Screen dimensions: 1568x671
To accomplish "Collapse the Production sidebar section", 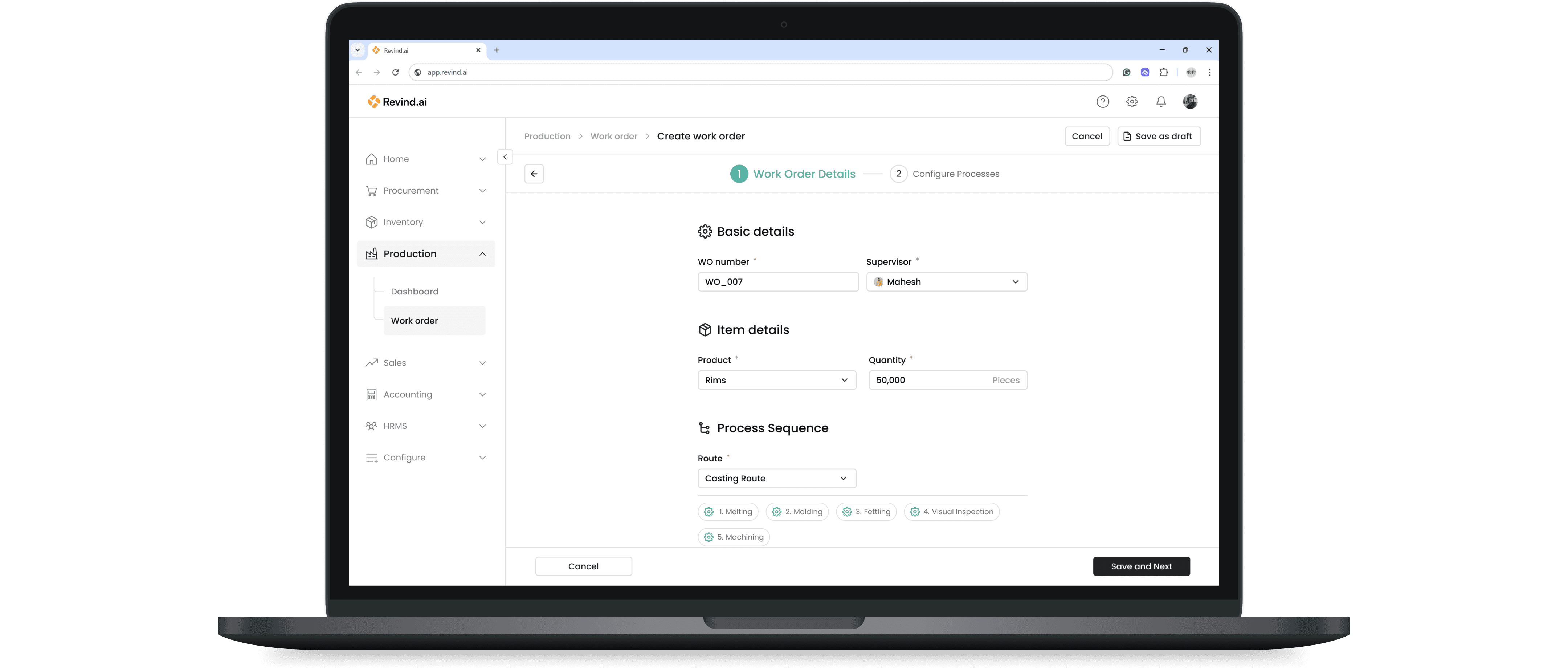I will [425, 254].
